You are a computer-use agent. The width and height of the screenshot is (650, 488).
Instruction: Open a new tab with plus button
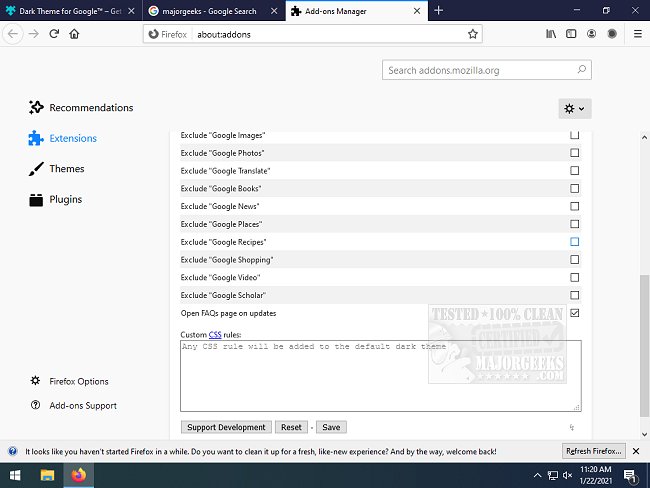point(439,11)
